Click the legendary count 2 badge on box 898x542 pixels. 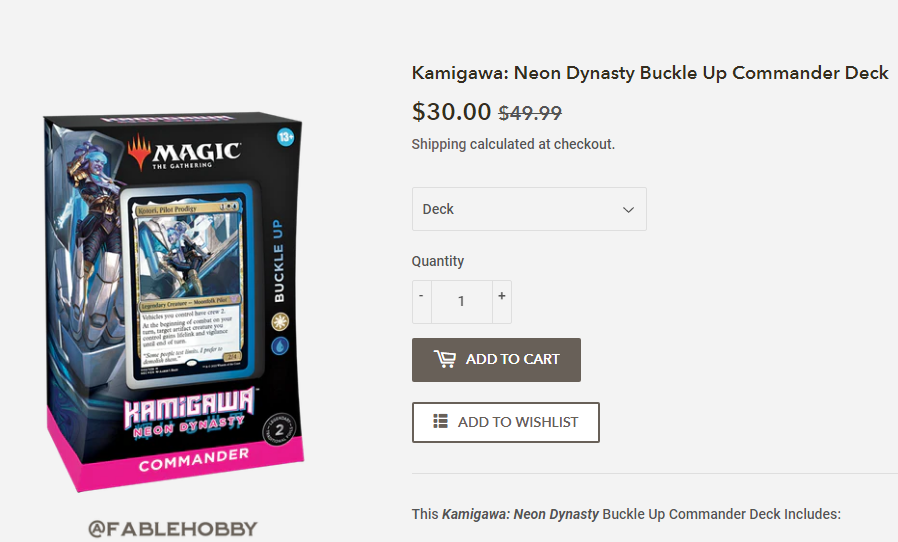279,430
